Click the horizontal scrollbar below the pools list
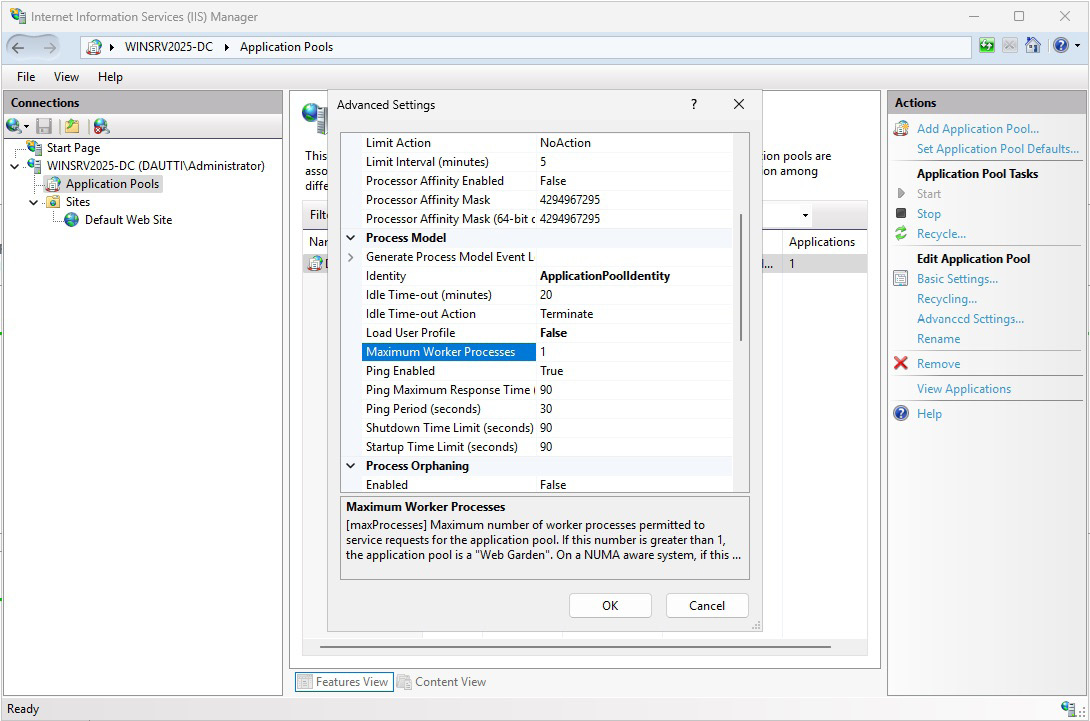Screen dimensions: 1090x721 pyautogui.click(x=575, y=647)
